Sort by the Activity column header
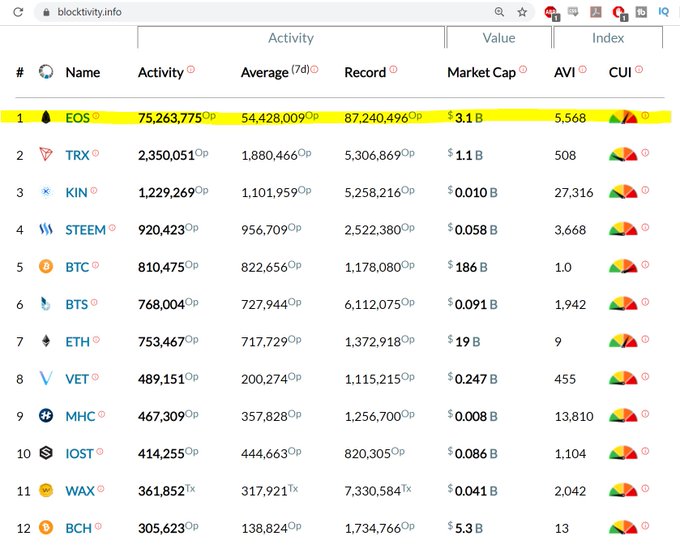 [161, 72]
